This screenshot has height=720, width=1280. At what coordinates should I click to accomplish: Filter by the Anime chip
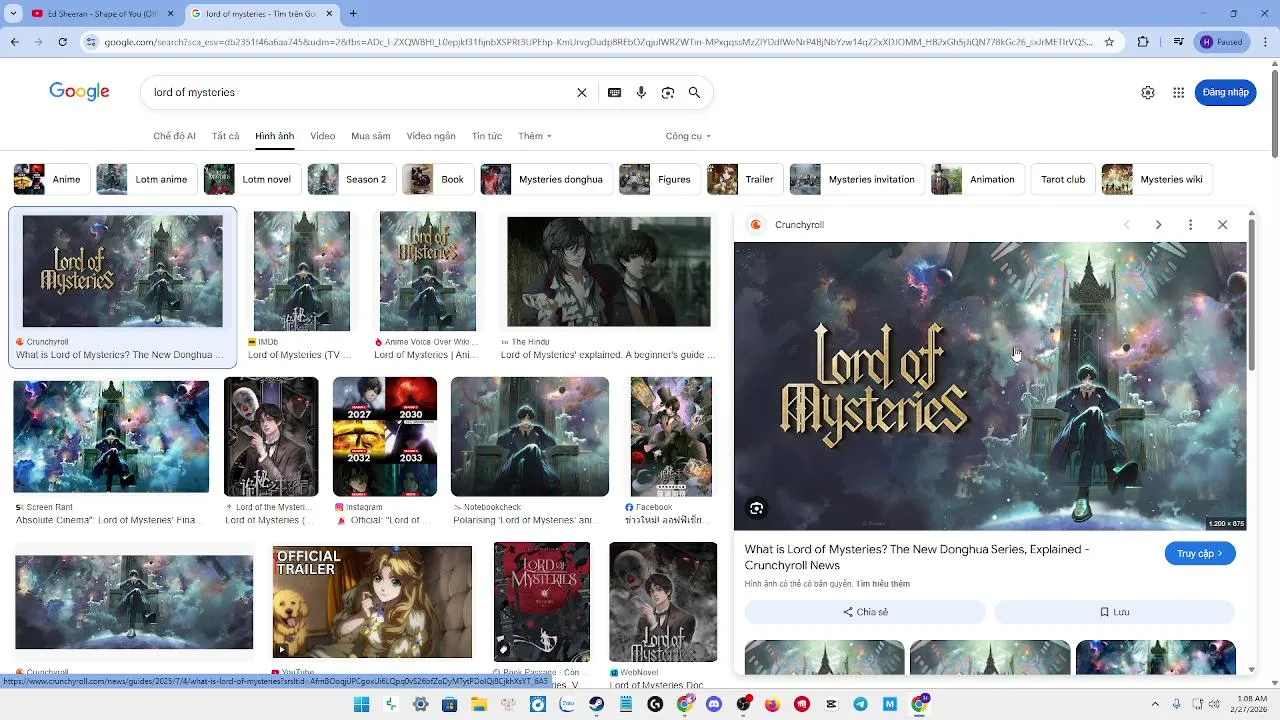(x=52, y=180)
